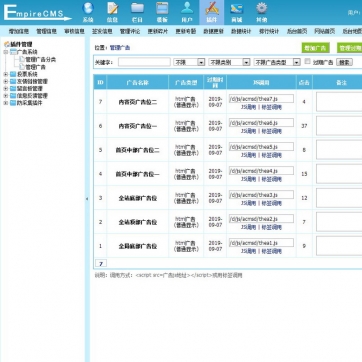This screenshot has height=362, width=362.
Task: Click the EmpireCMS logo
Action: [37, 13]
